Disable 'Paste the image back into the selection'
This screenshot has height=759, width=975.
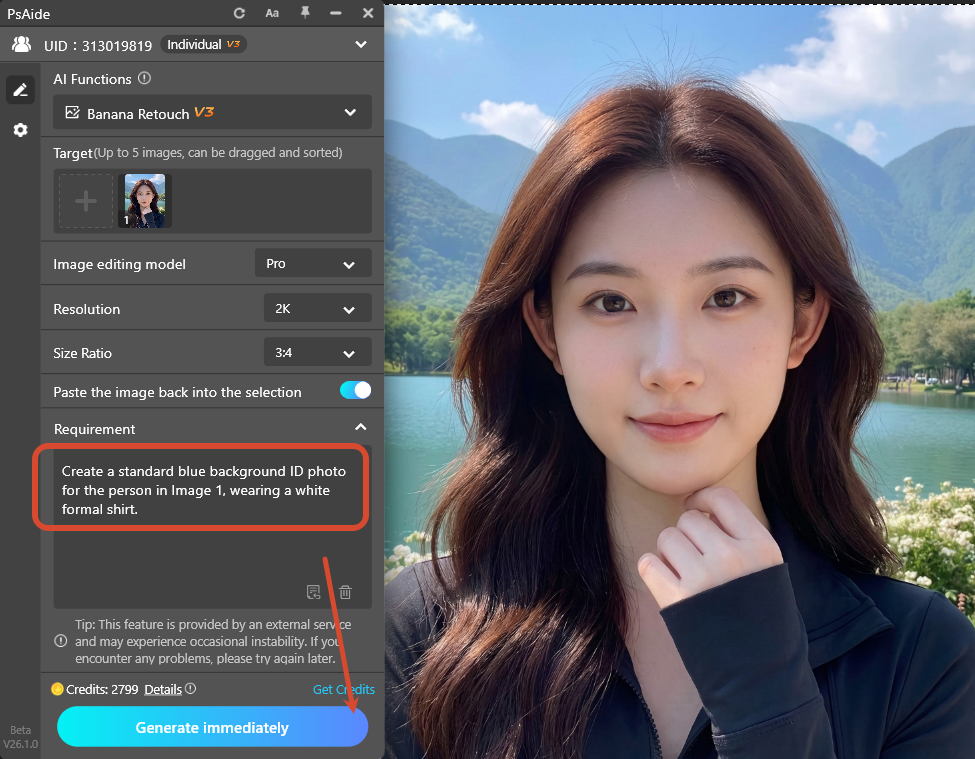[355, 392]
